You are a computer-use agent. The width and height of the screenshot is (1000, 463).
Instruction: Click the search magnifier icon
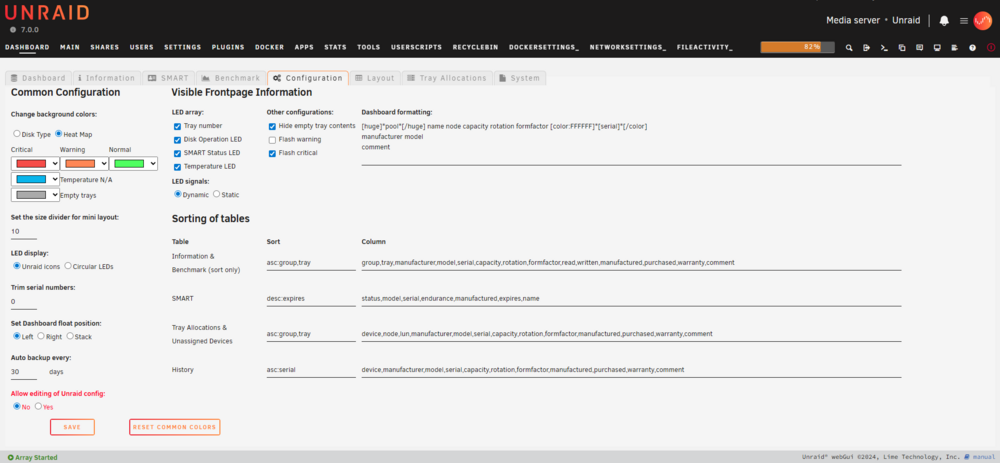[849, 47]
